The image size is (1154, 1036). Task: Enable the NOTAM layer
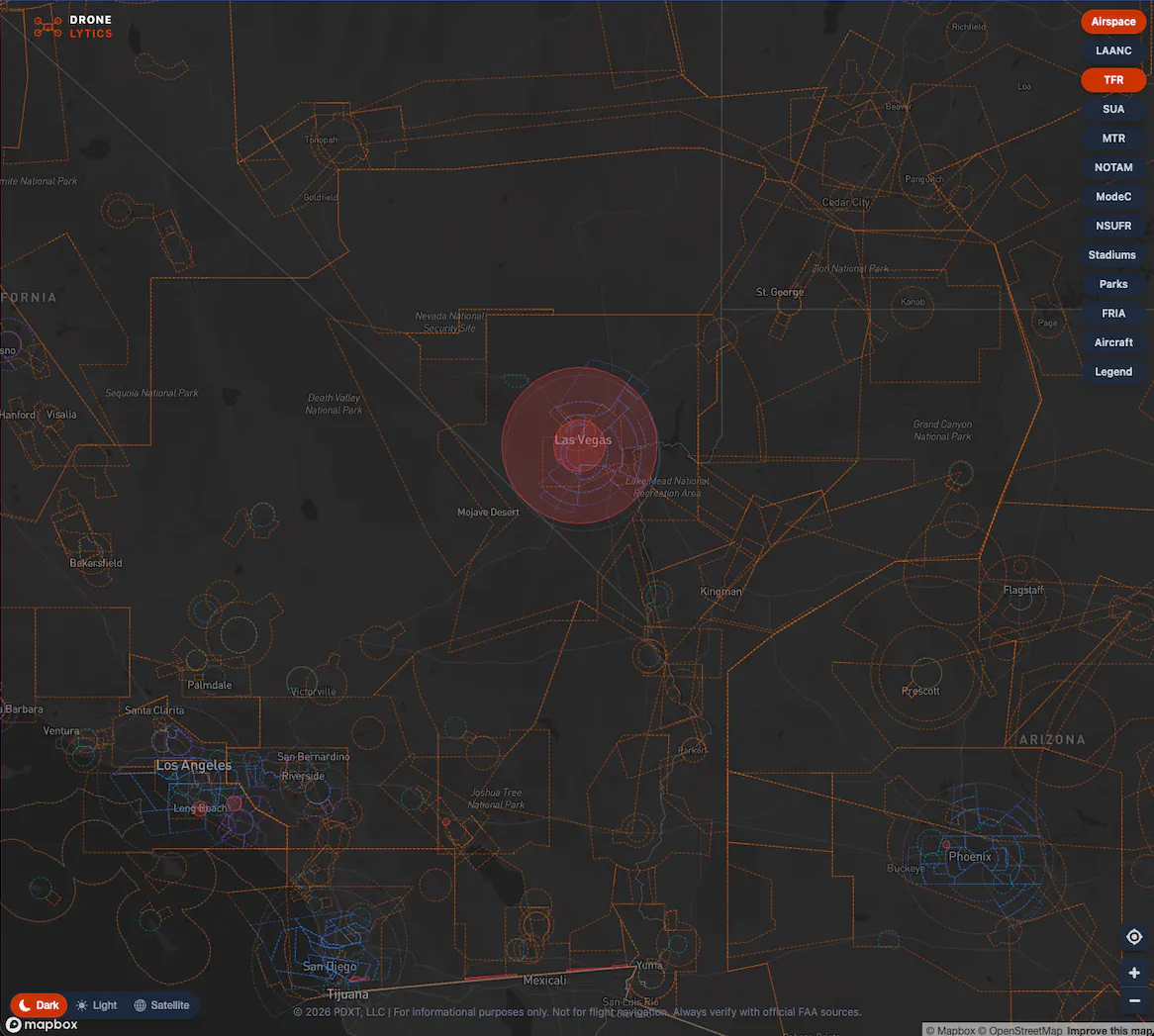[x=1112, y=167]
